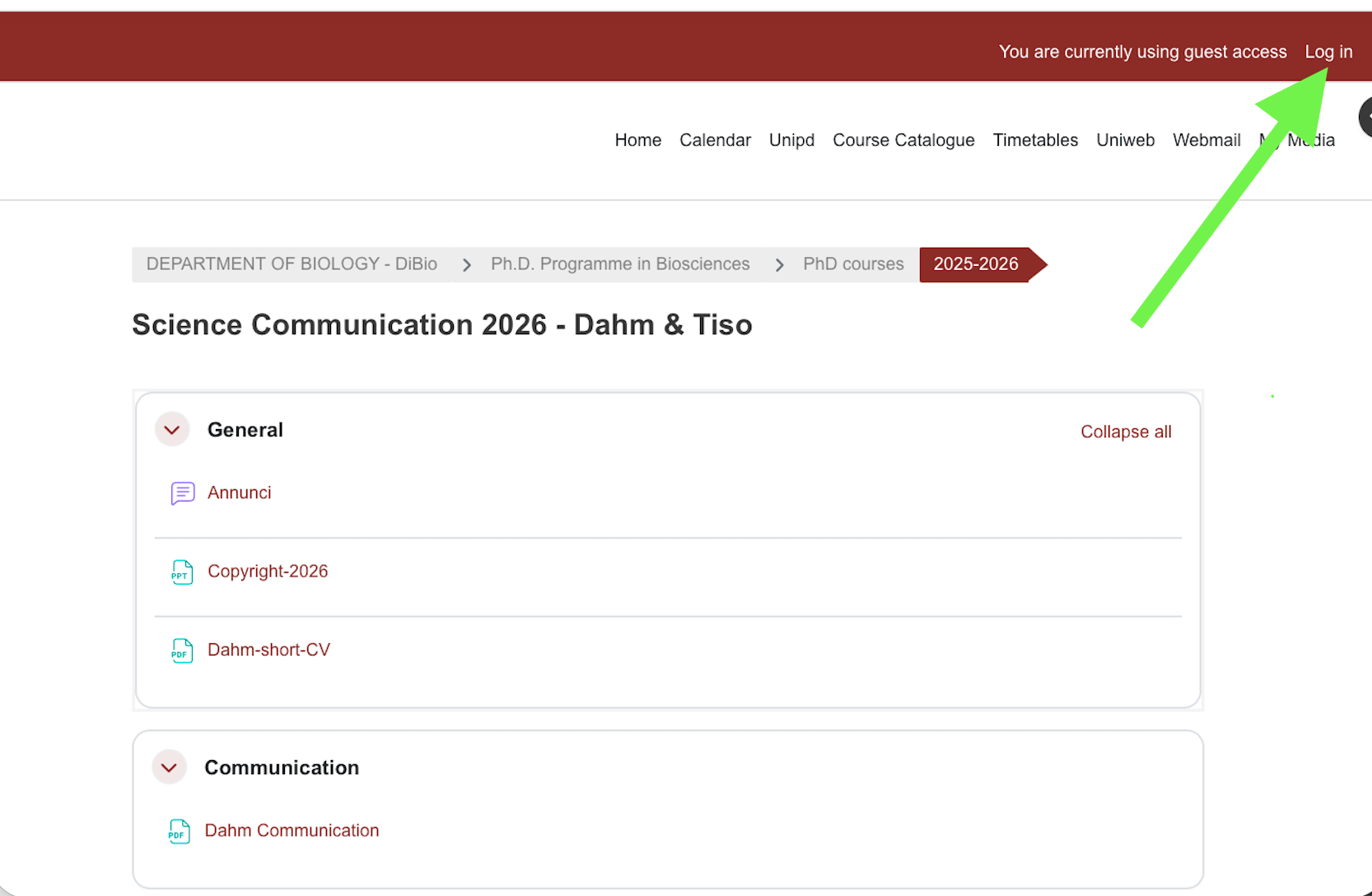Open the Dahm Communication file link

pos(292,830)
